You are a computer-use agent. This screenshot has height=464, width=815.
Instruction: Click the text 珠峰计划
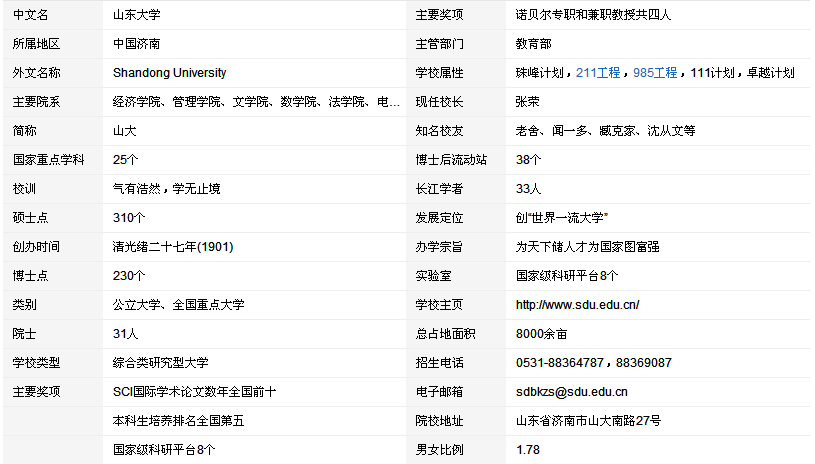pos(540,73)
